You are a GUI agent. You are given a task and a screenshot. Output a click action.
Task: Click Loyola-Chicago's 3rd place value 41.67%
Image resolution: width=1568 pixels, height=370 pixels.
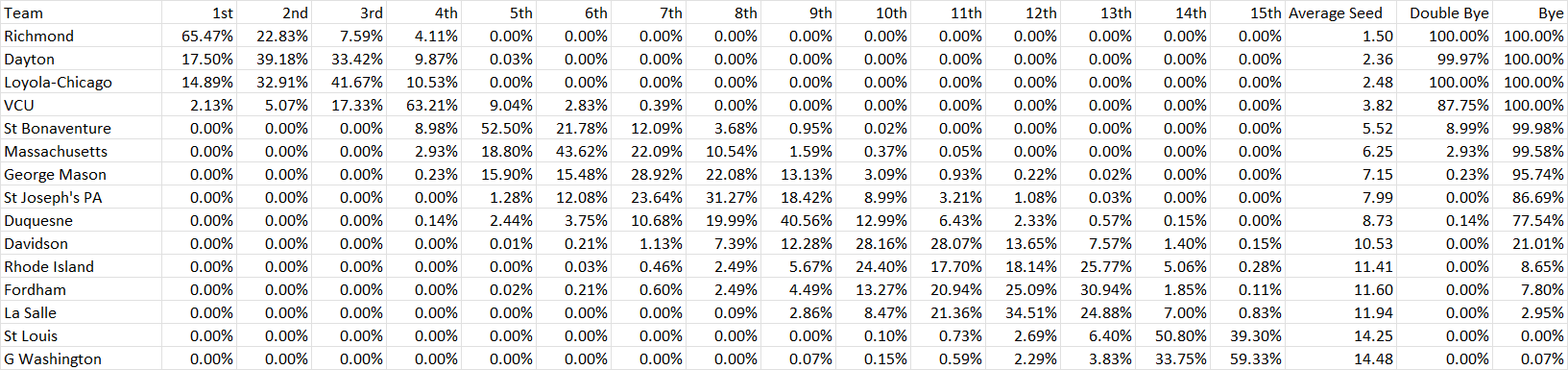tap(349, 82)
